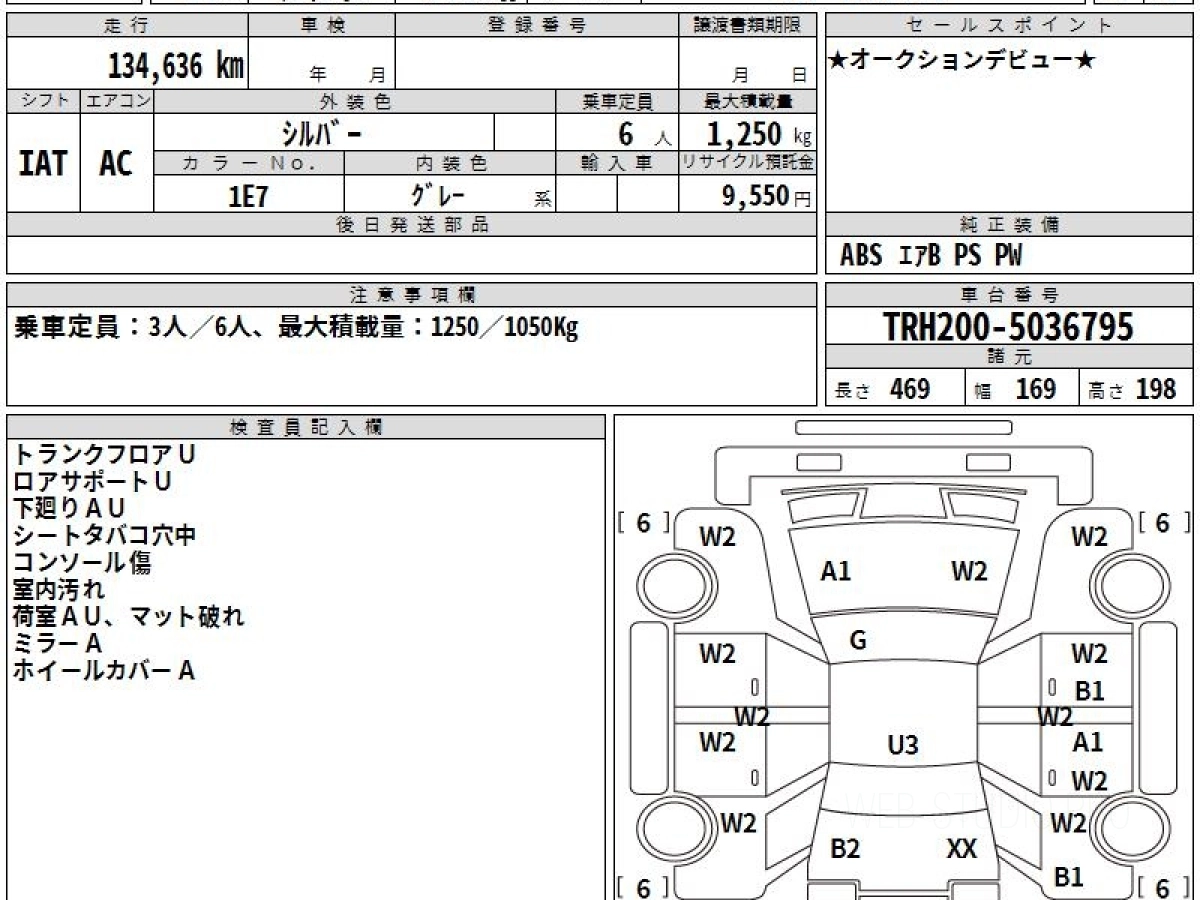
Task: Click the note ホイールカバーA
Action: coord(103,670)
